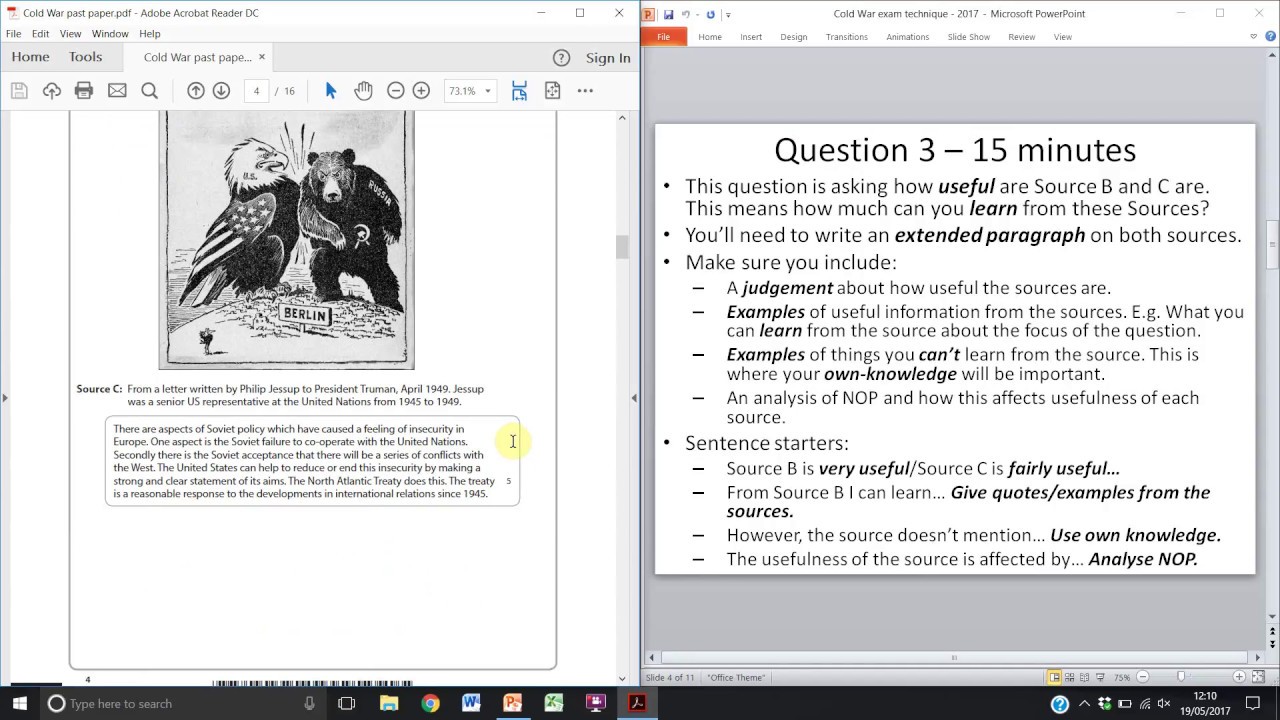Click the Fit to one full page icon
1280x720 pixels.
[552, 91]
